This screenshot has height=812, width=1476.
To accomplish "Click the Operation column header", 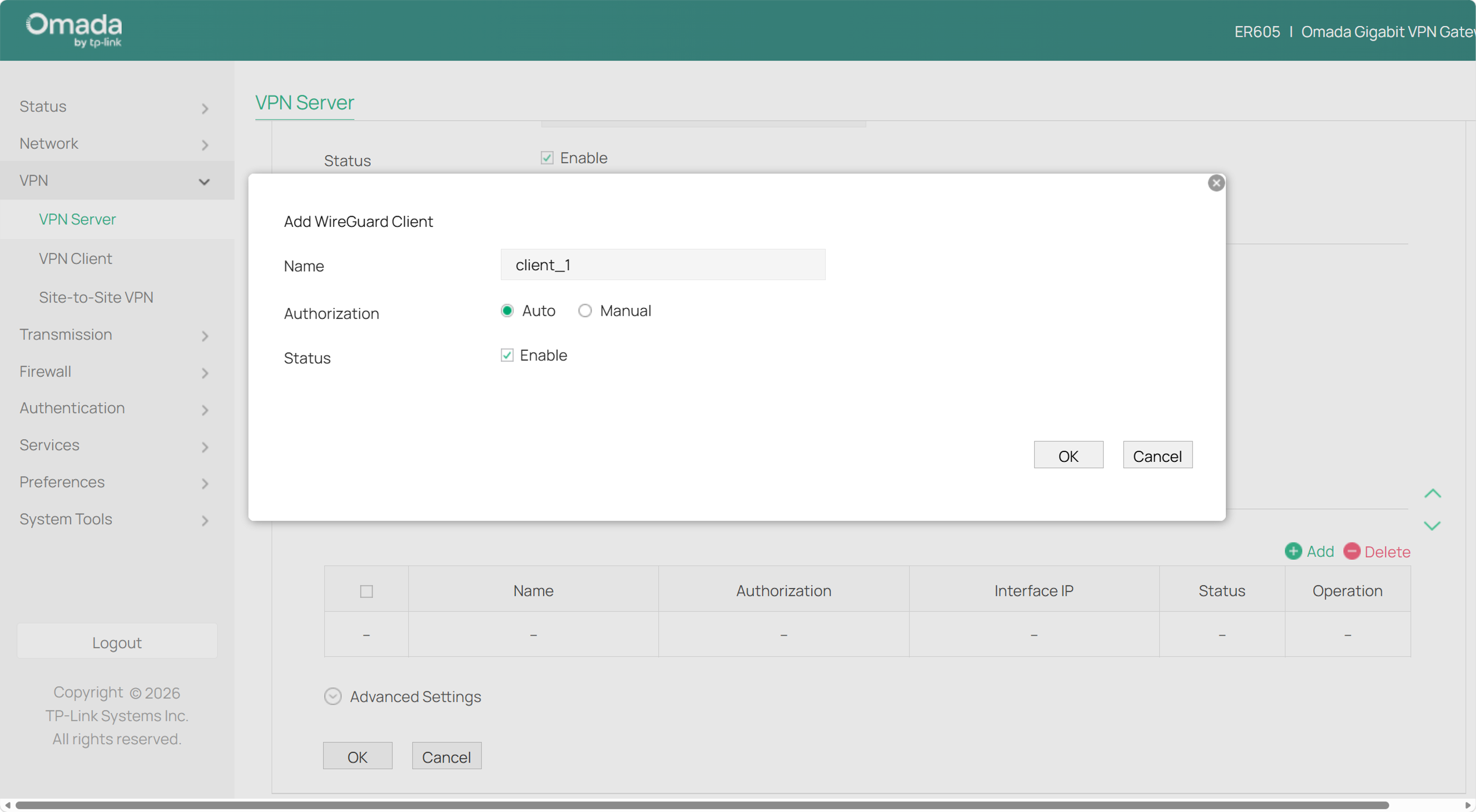I will [1347, 590].
